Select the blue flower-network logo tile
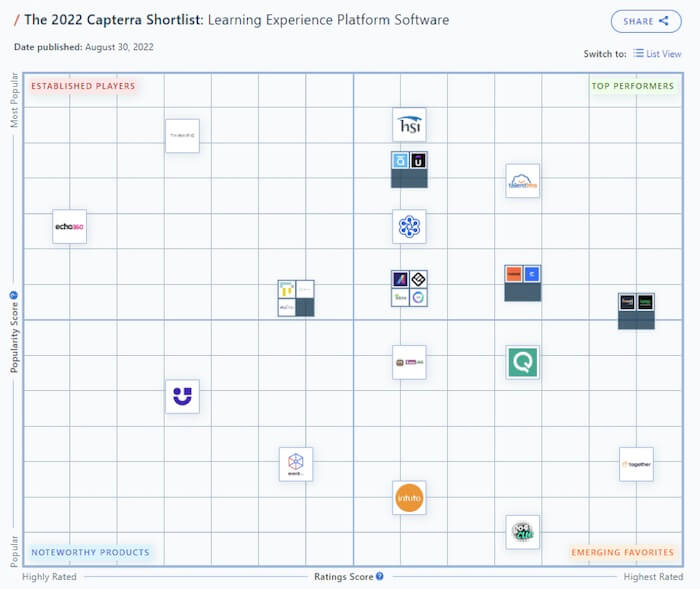 click(409, 226)
